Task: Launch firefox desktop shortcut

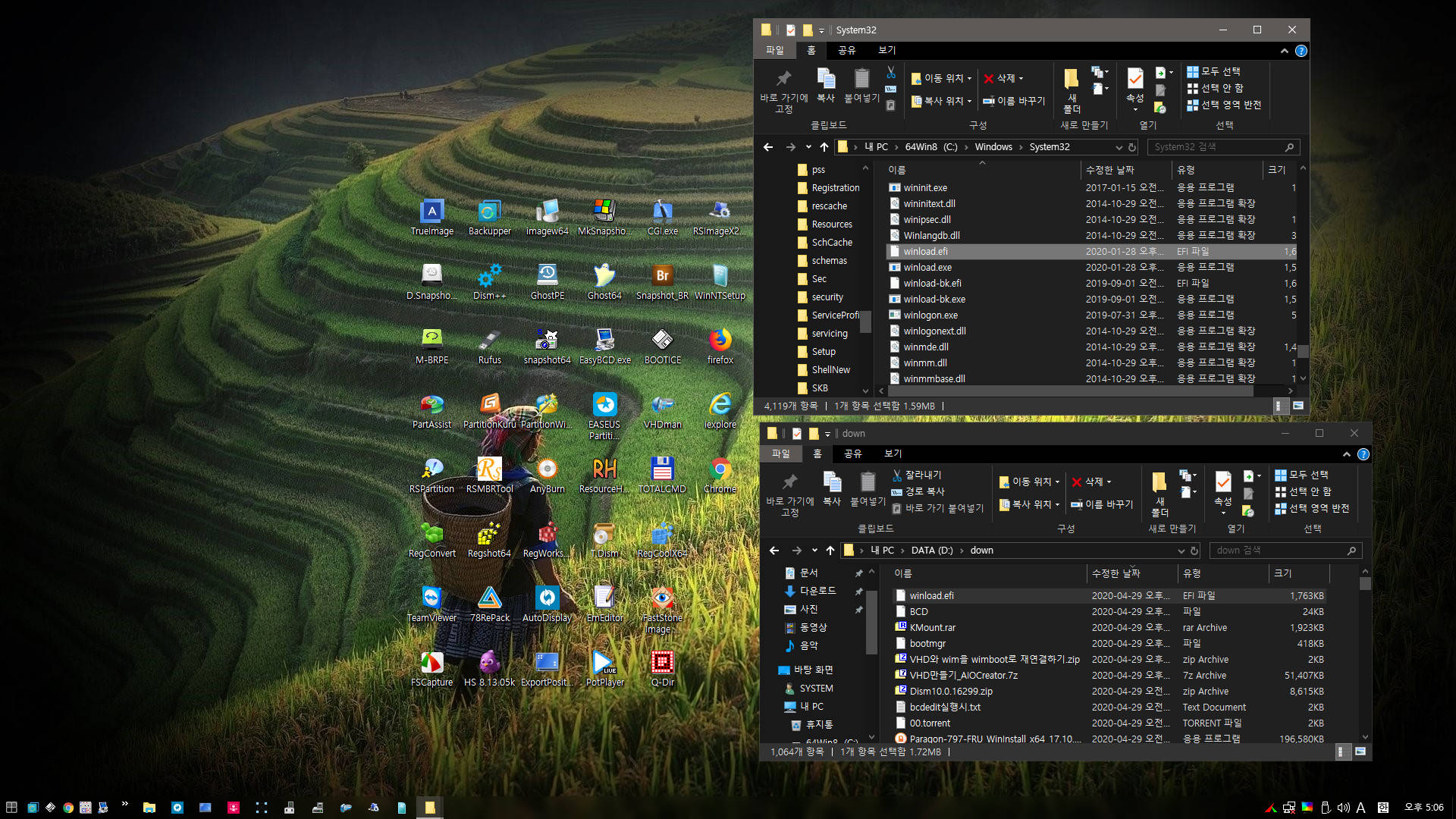Action: (720, 347)
